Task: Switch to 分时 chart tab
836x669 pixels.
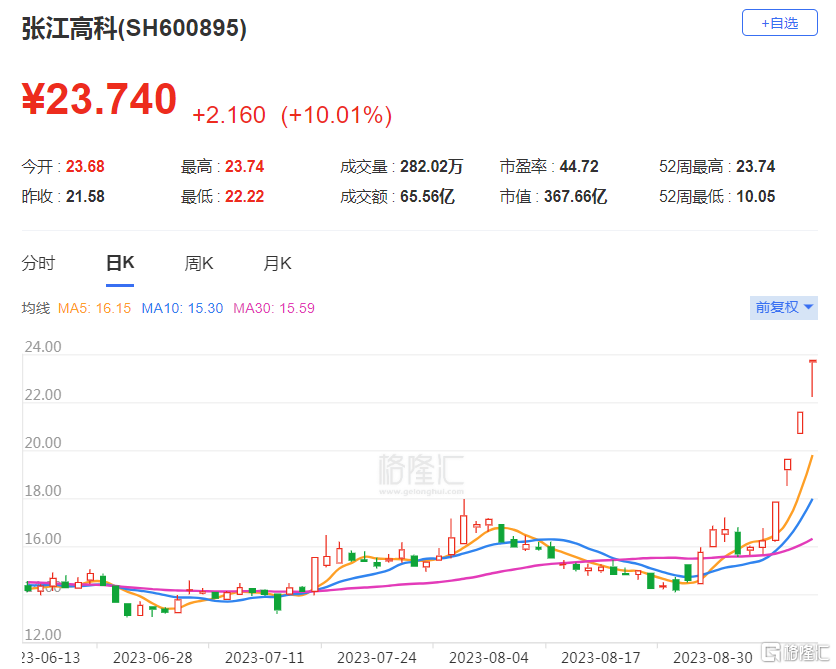Action: click(38, 263)
